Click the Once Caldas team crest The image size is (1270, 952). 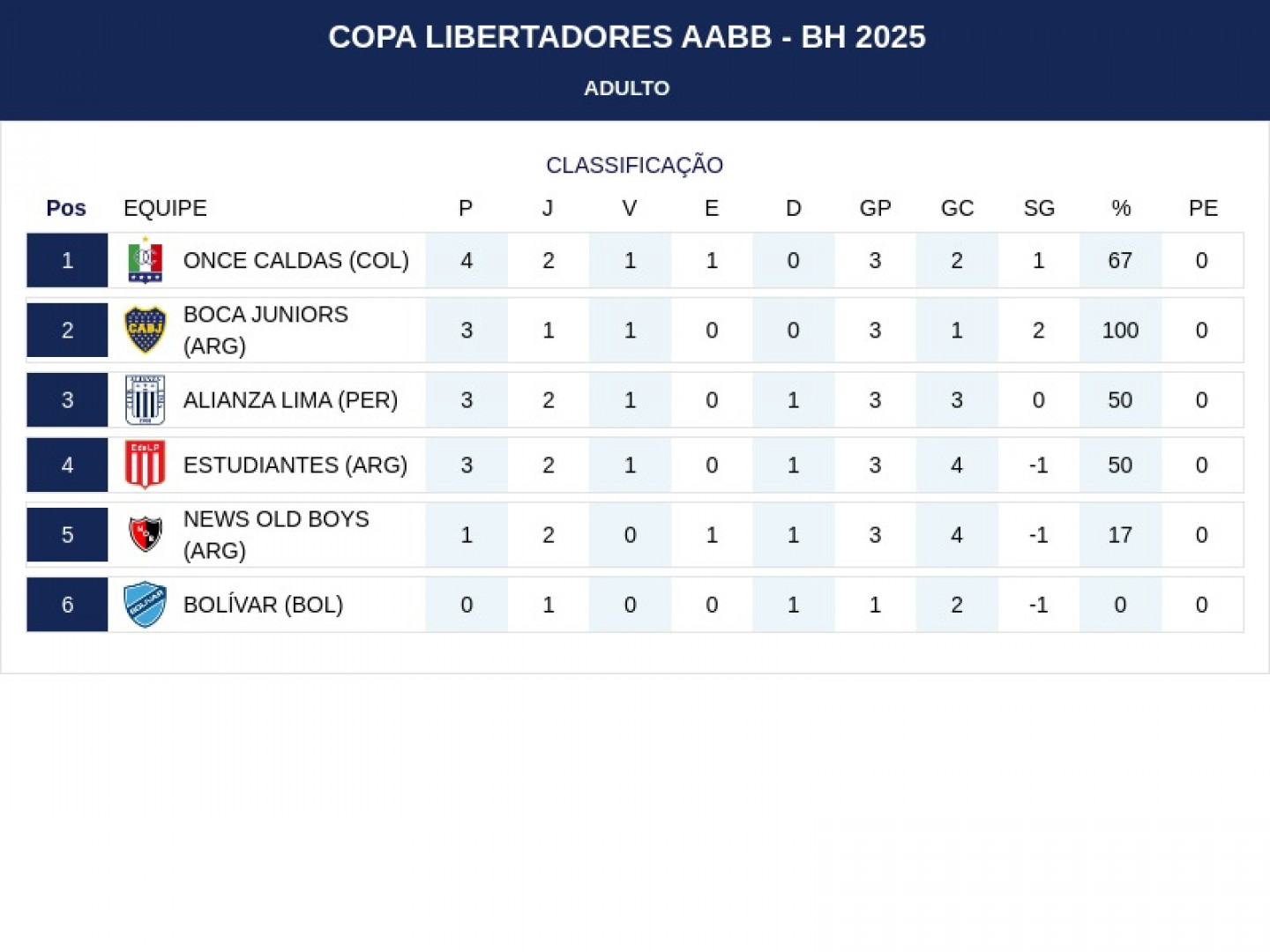pos(146,260)
